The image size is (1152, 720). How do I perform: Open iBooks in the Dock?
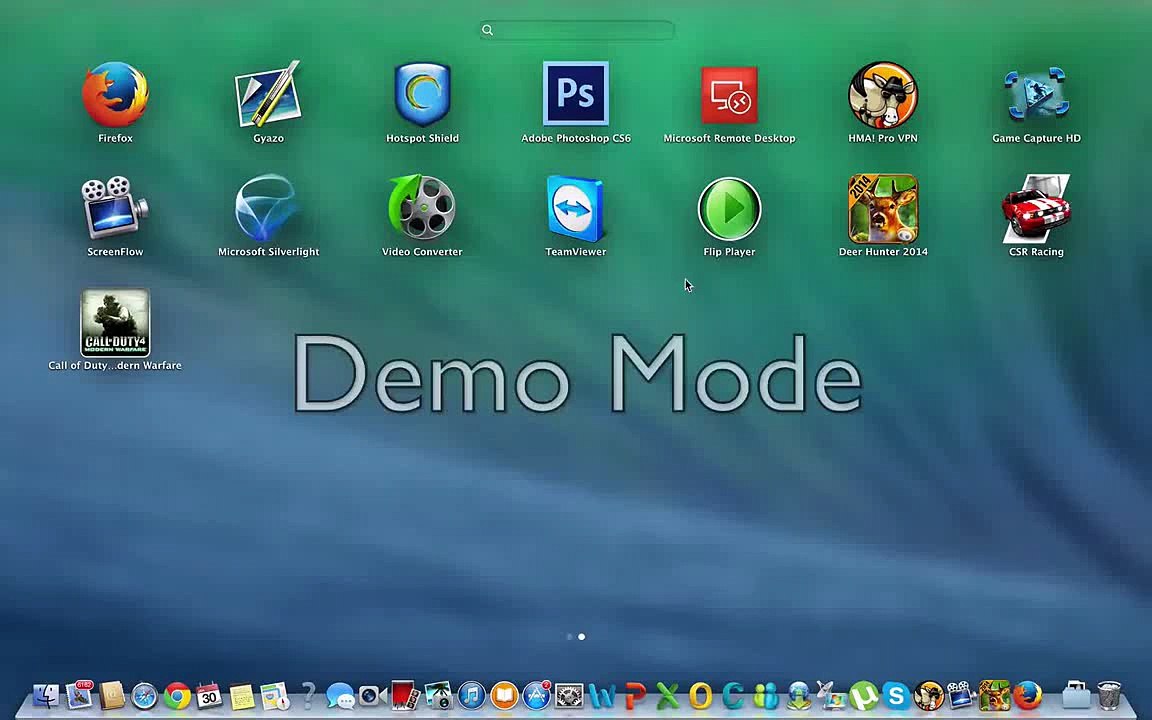pos(504,696)
